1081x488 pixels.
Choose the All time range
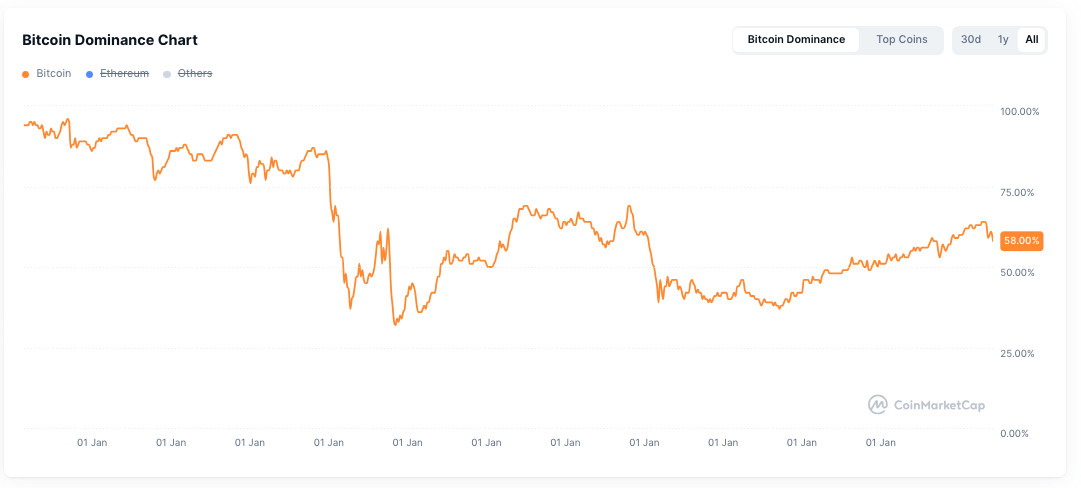(1032, 40)
